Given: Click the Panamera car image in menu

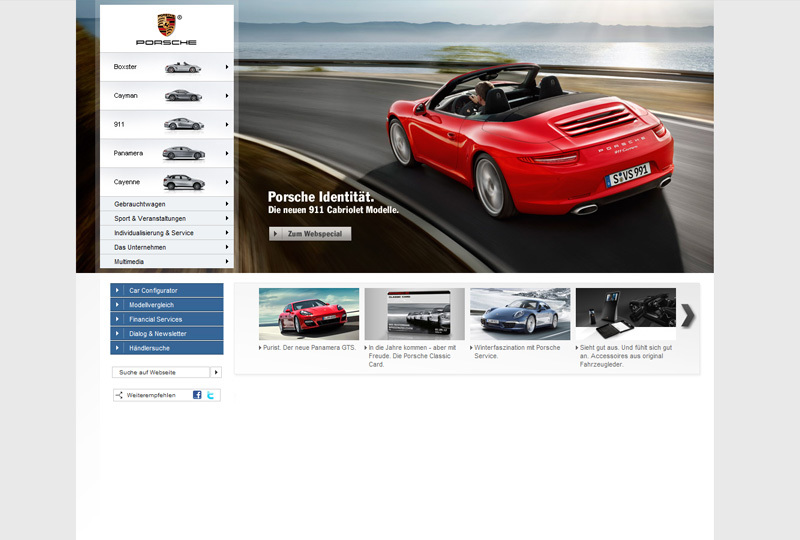Looking at the screenshot, I should (184, 153).
